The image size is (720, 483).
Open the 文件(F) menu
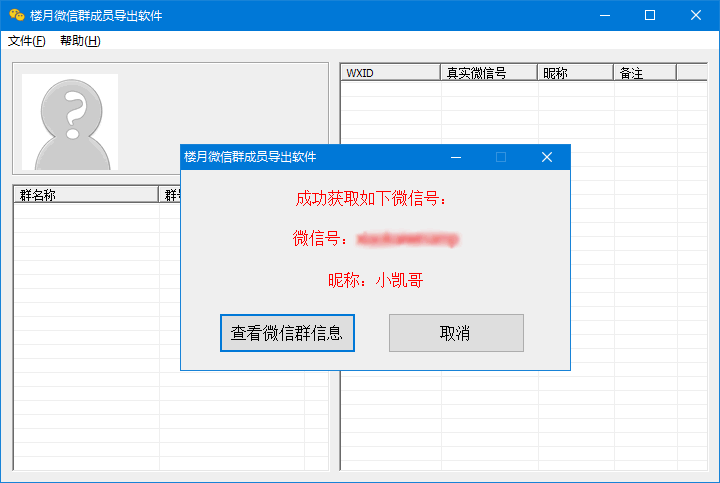(27, 41)
